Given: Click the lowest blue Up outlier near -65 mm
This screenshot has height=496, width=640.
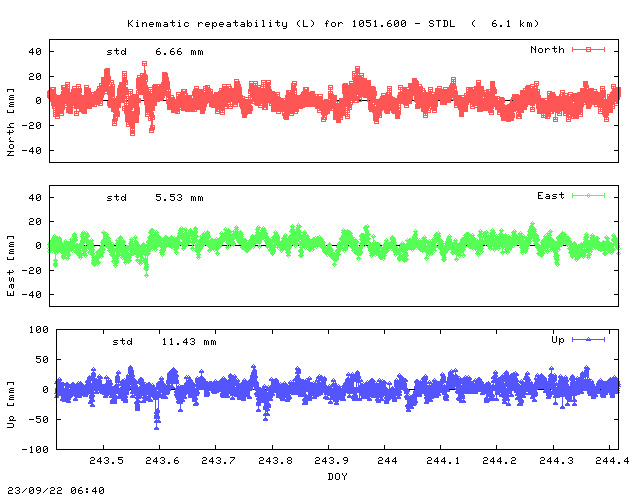Looking at the screenshot, I should pos(157,427).
